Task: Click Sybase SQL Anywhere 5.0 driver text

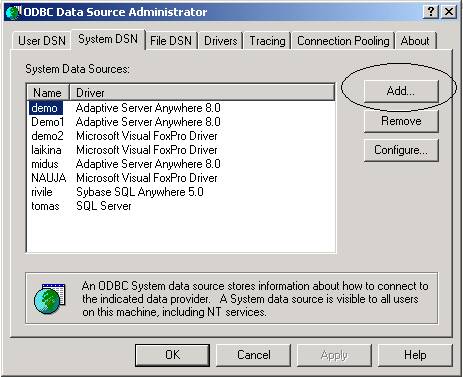Action: 140,192
